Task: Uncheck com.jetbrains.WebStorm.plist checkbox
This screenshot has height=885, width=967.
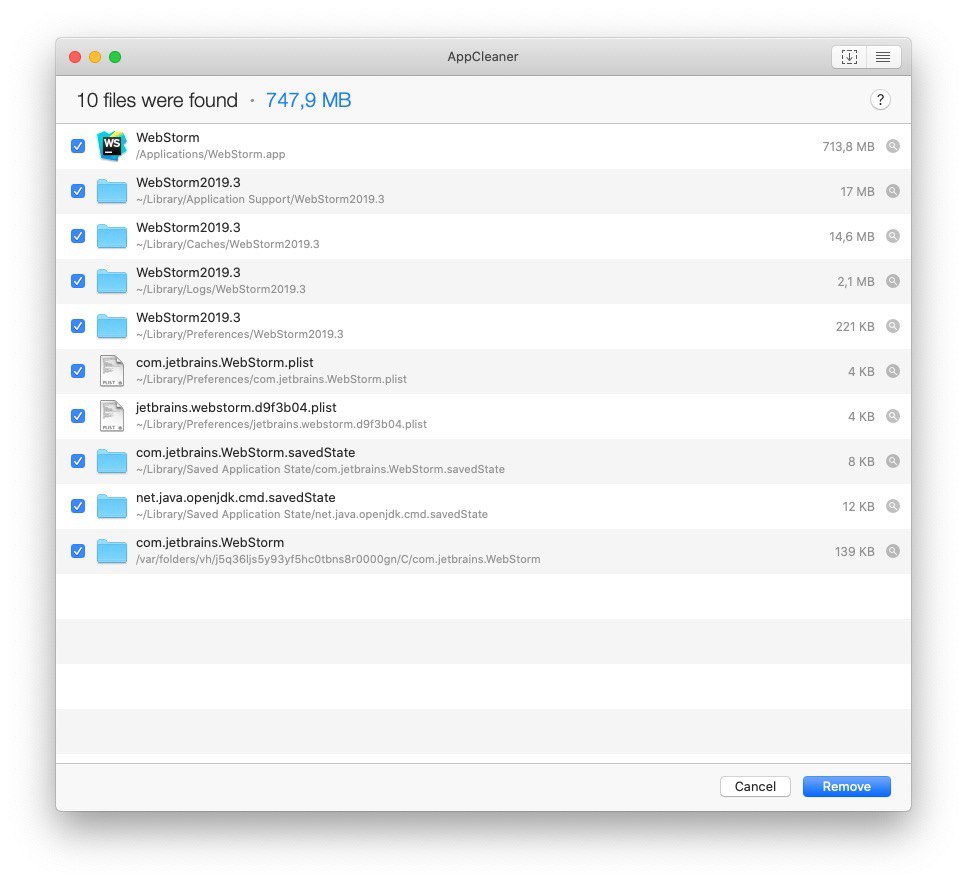Action: coord(78,371)
